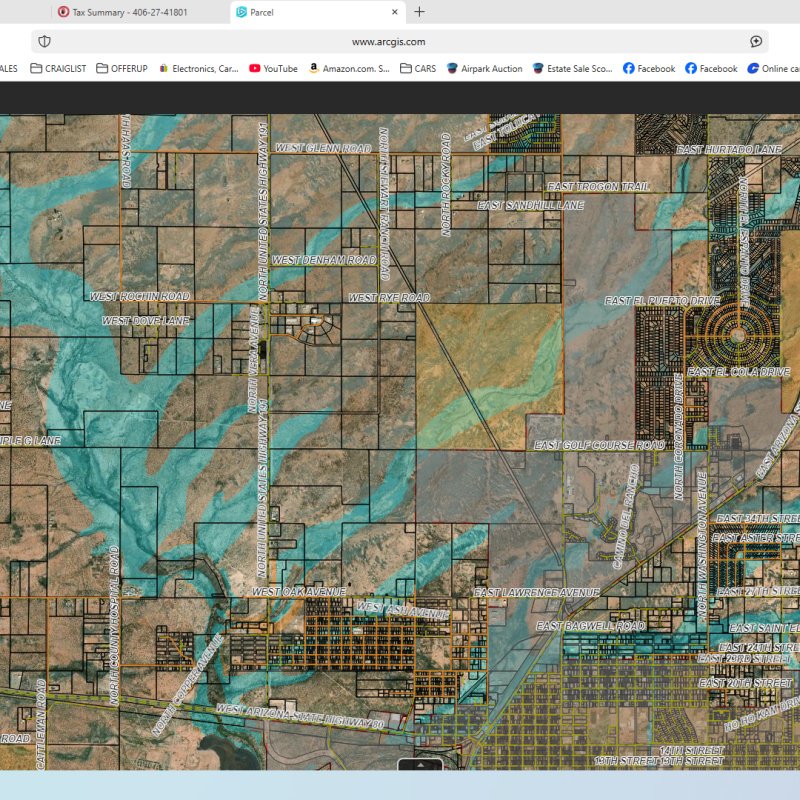Screen dimensions: 800x800
Task: Open the Electronics, Car... bookmark
Action: (x=198, y=68)
